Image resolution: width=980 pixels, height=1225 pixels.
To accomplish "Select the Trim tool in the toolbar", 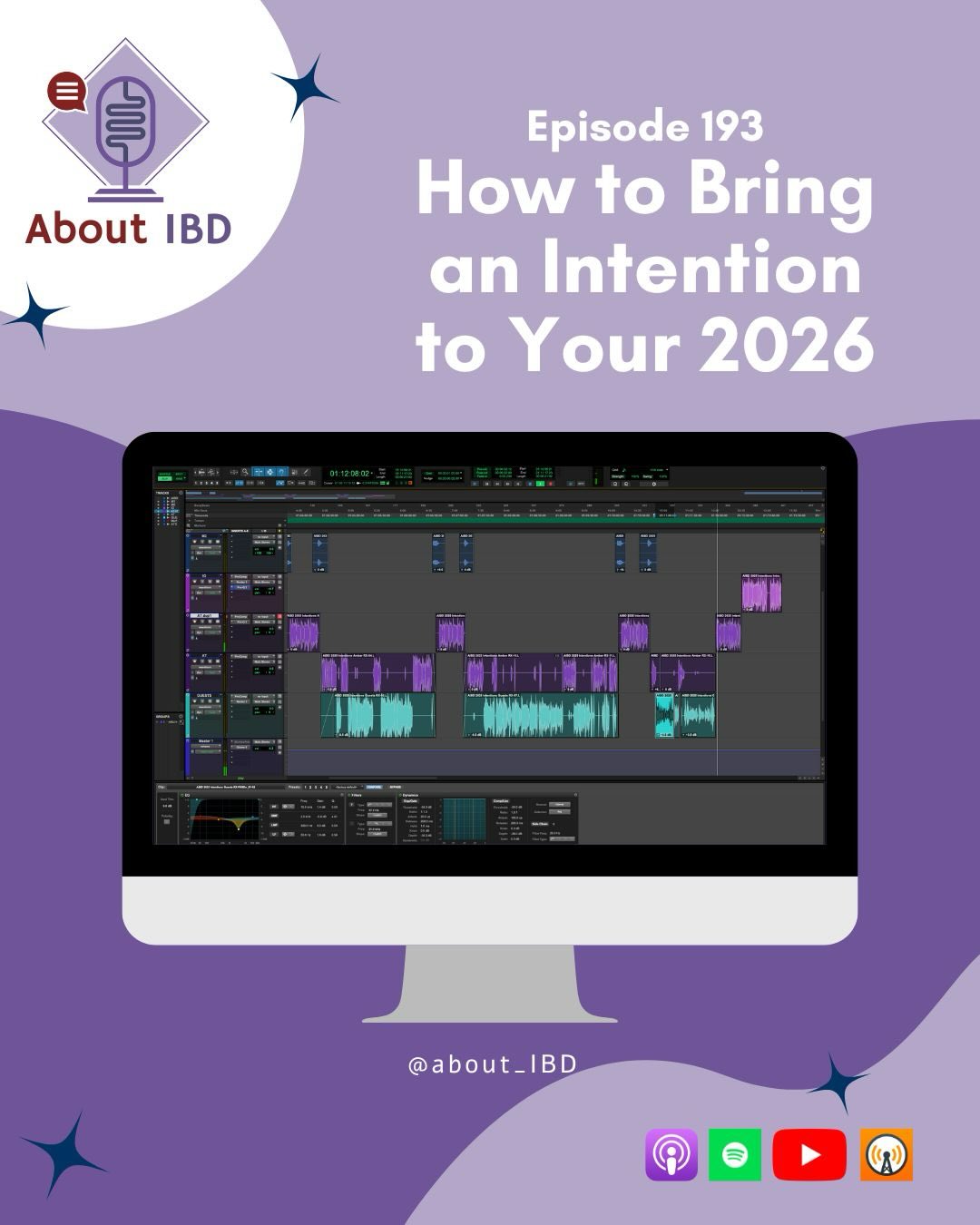I will pyautogui.click(x=259, y=472).
